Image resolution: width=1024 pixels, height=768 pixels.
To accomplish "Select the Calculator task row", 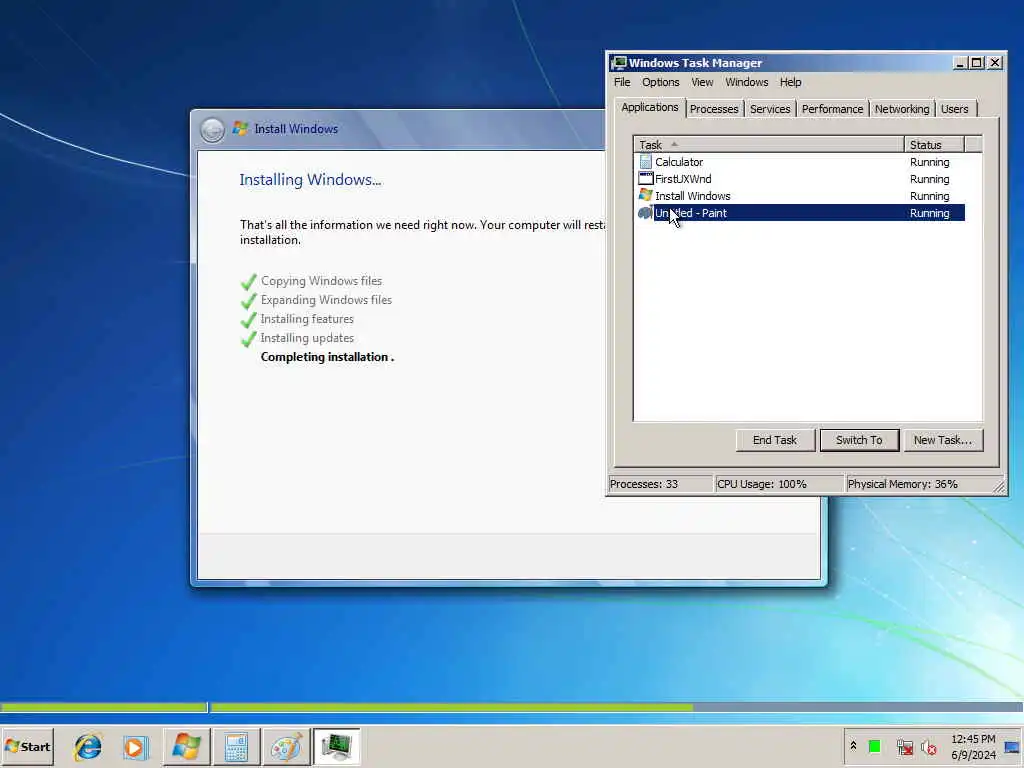I will [x=801, y=161].
